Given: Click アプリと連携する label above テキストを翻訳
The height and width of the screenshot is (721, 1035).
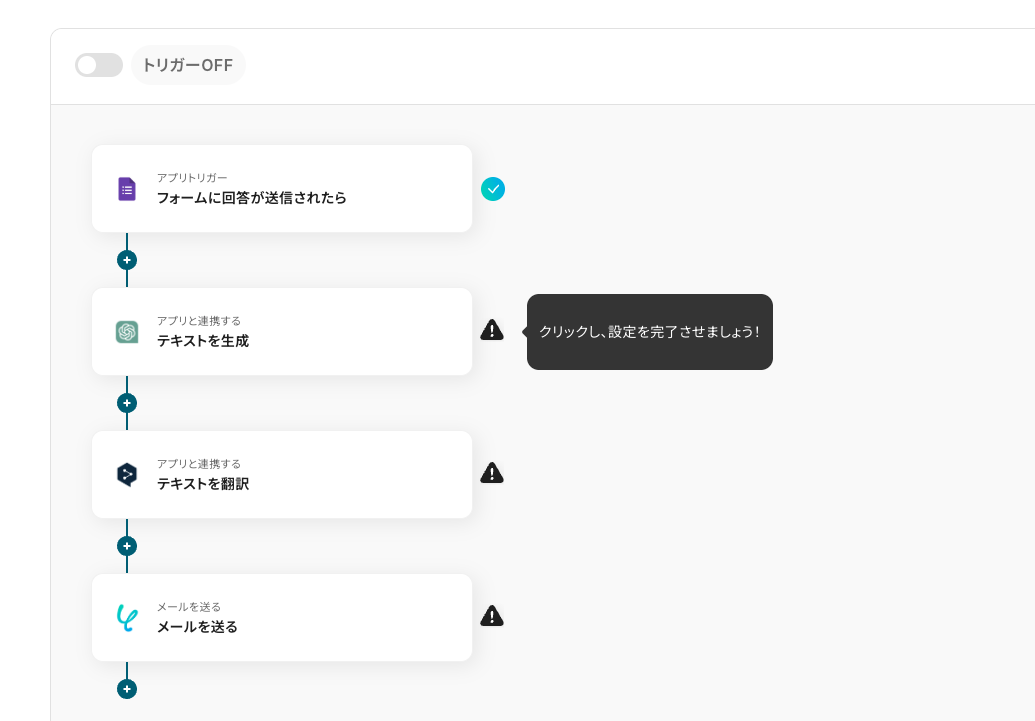Looking at the screenshot, I should (199, 464).
